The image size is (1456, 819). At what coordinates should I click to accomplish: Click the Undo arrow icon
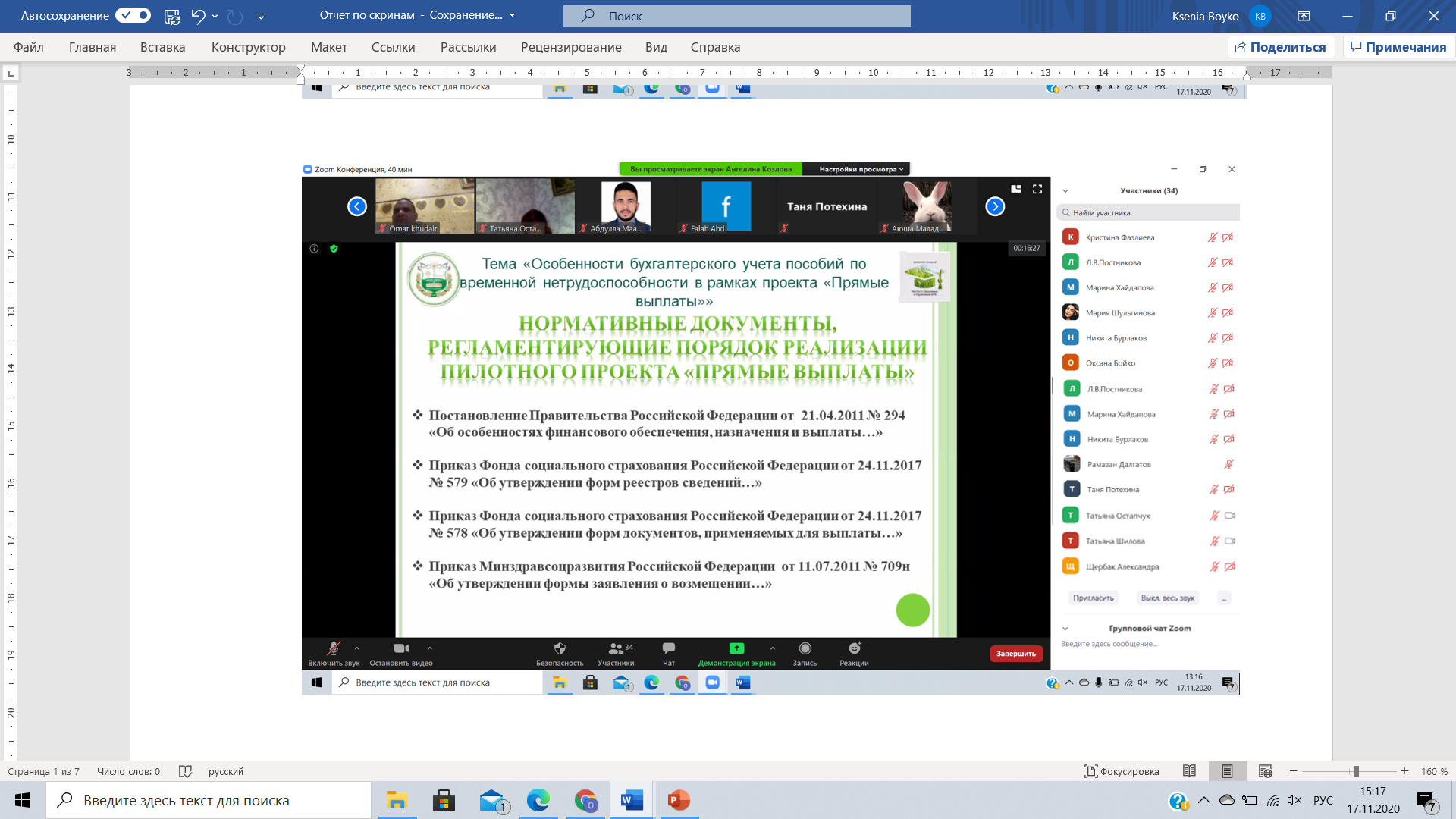coord(198,16)
